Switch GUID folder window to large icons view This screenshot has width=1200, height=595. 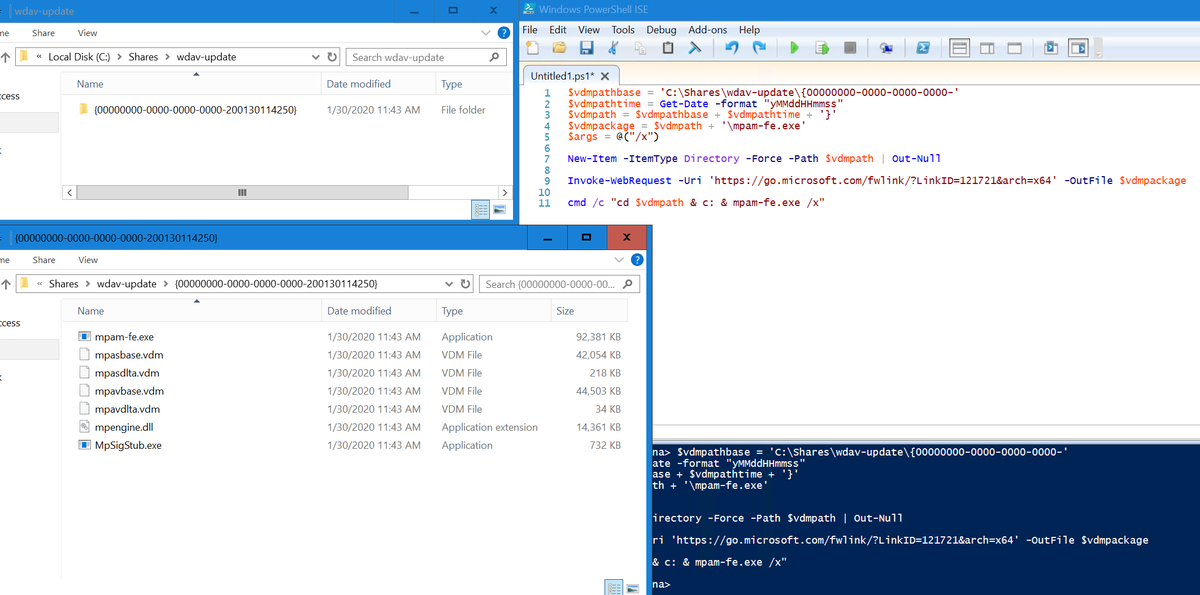tap(632, 587)
